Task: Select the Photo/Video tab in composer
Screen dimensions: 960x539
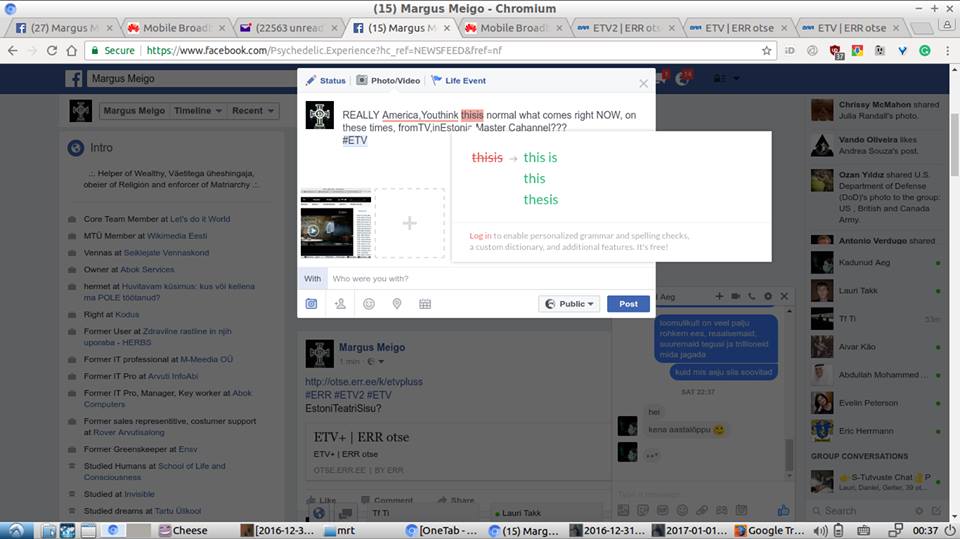Action: pos(389,81)
